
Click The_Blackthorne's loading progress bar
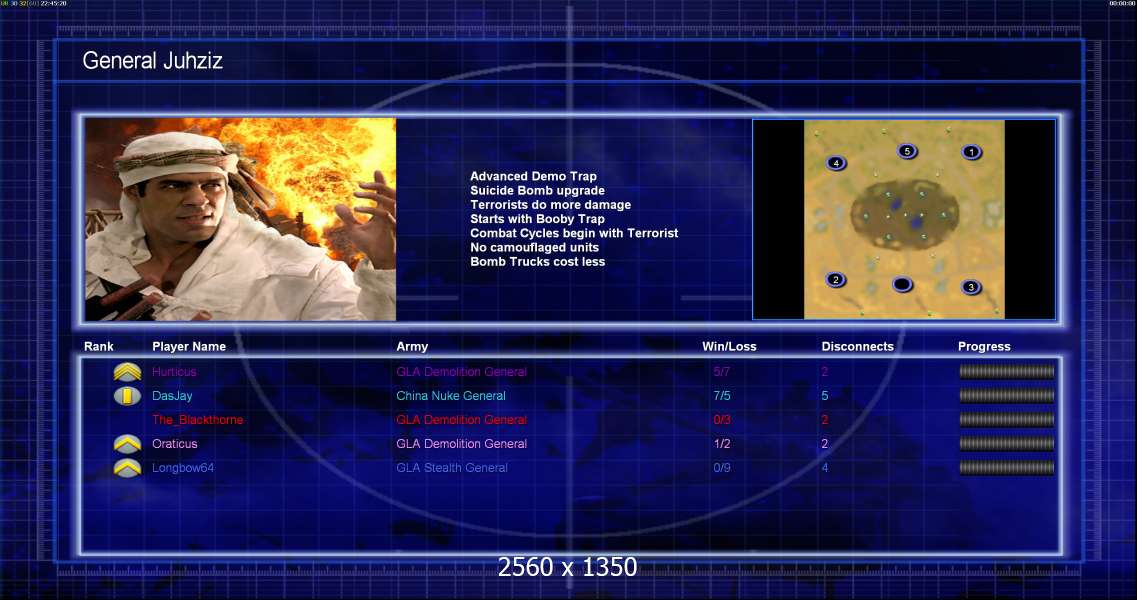1006,420
